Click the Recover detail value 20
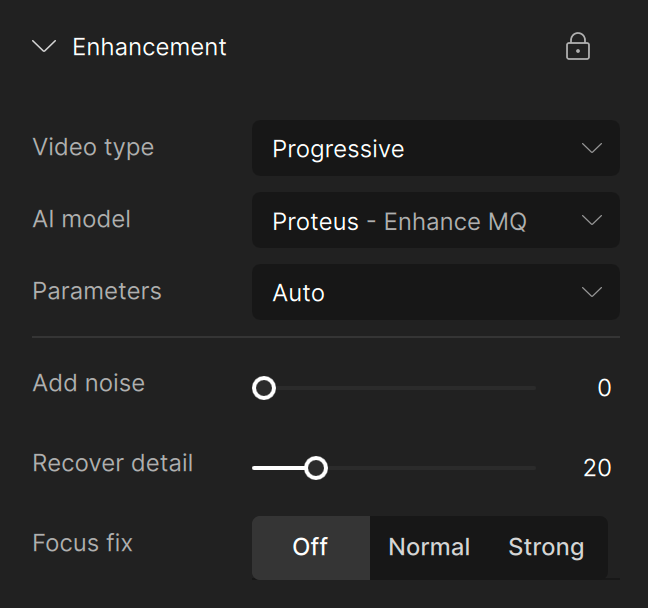 (x=597, y=468)
